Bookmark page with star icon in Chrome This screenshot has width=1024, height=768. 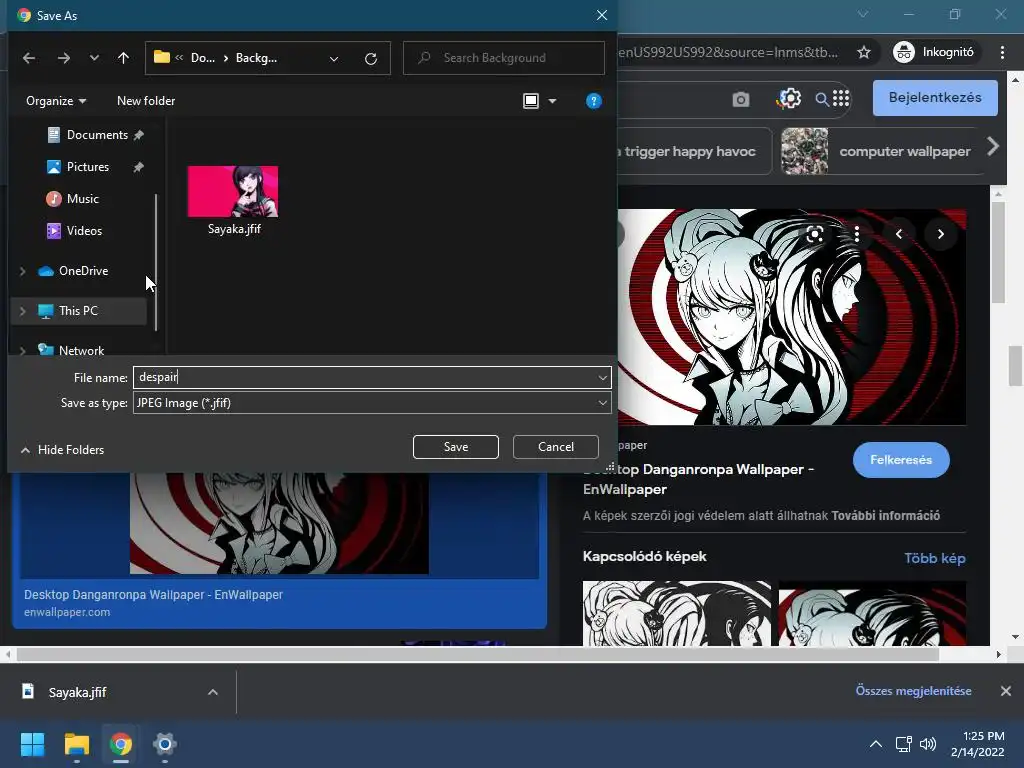[x=864, y=52]
